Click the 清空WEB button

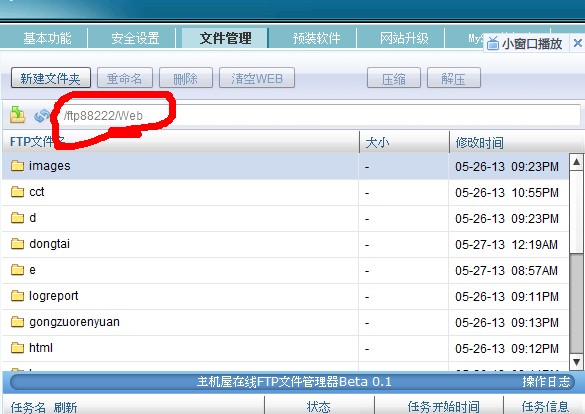pyautogui.click(x=257, y=78)
